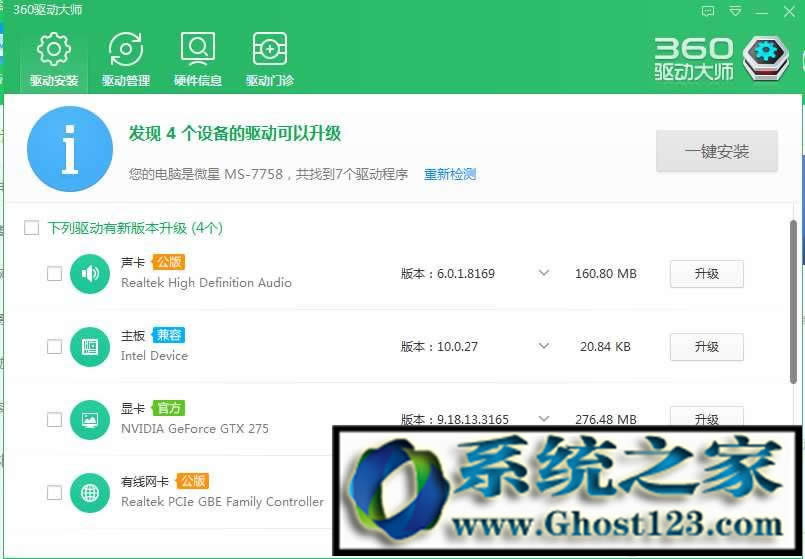Click the sound card speaker icon
The width and height of the screenshot is (805, 559).
(90, 274)
